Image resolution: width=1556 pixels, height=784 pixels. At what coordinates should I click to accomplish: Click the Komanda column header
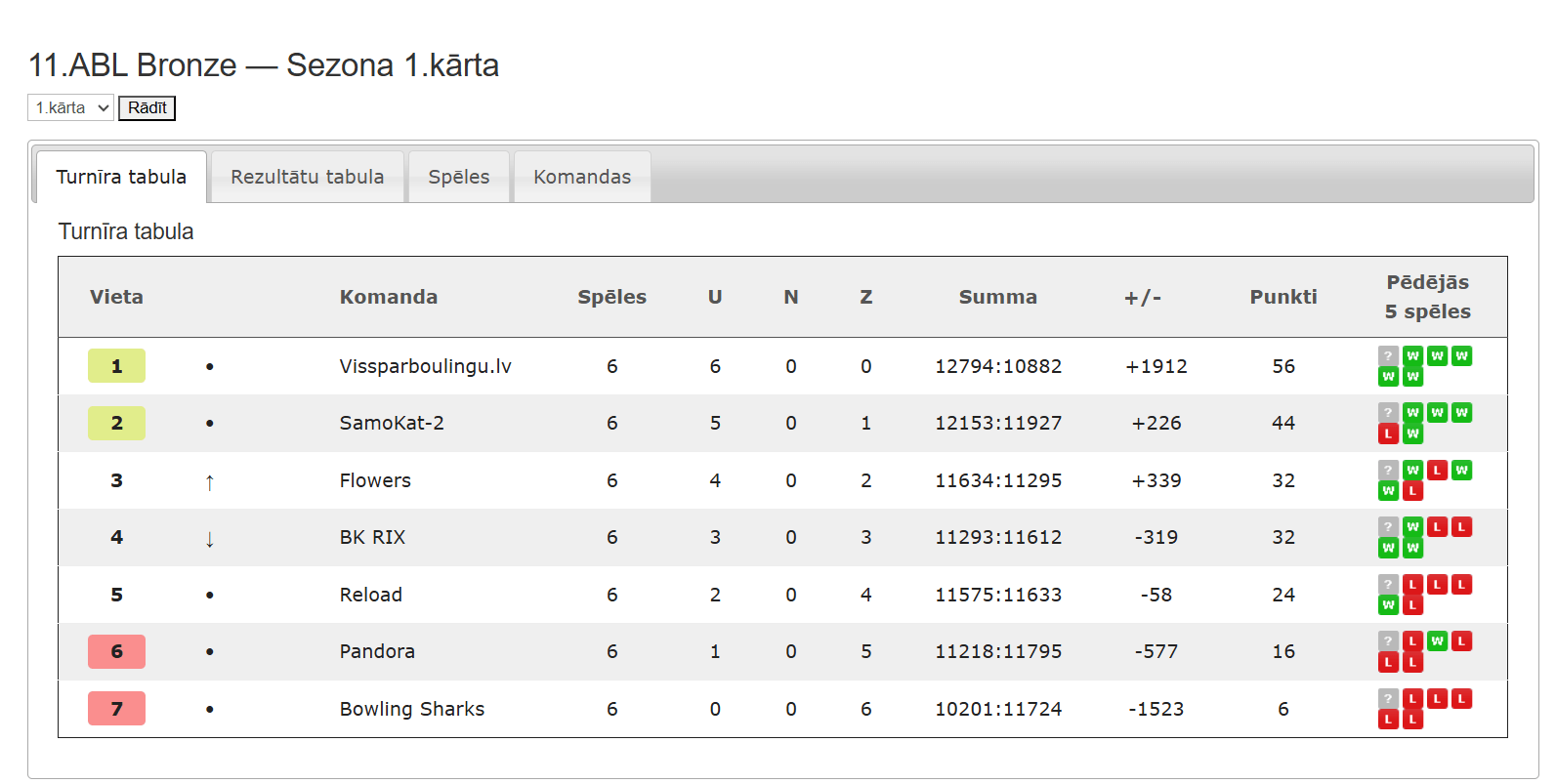click(x=389, y=297)
